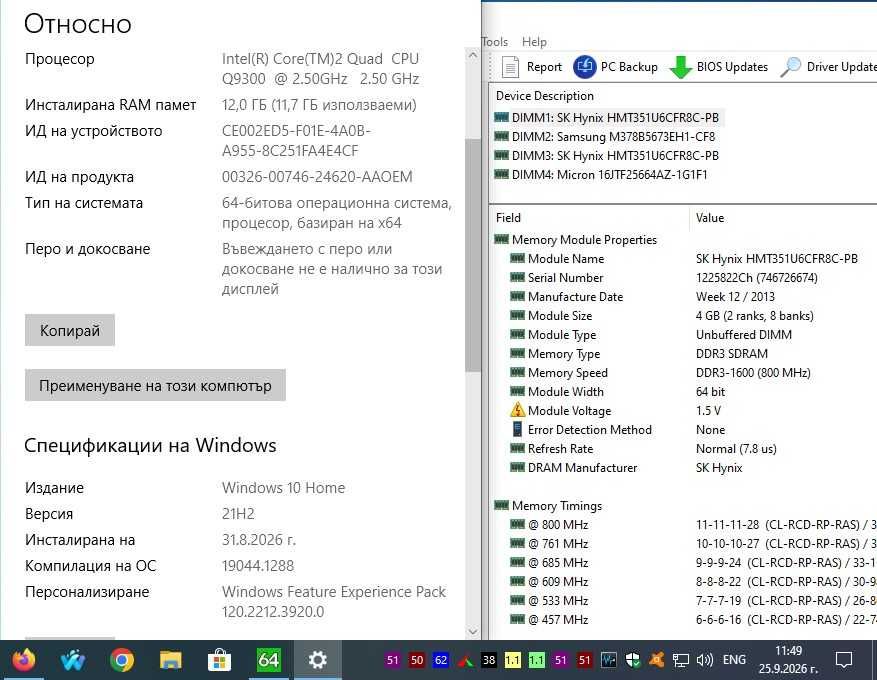Viewport: 877px width, 680px height.
Task: Open the Help menu in AIDA64
Action: click(x=534, y=42)
